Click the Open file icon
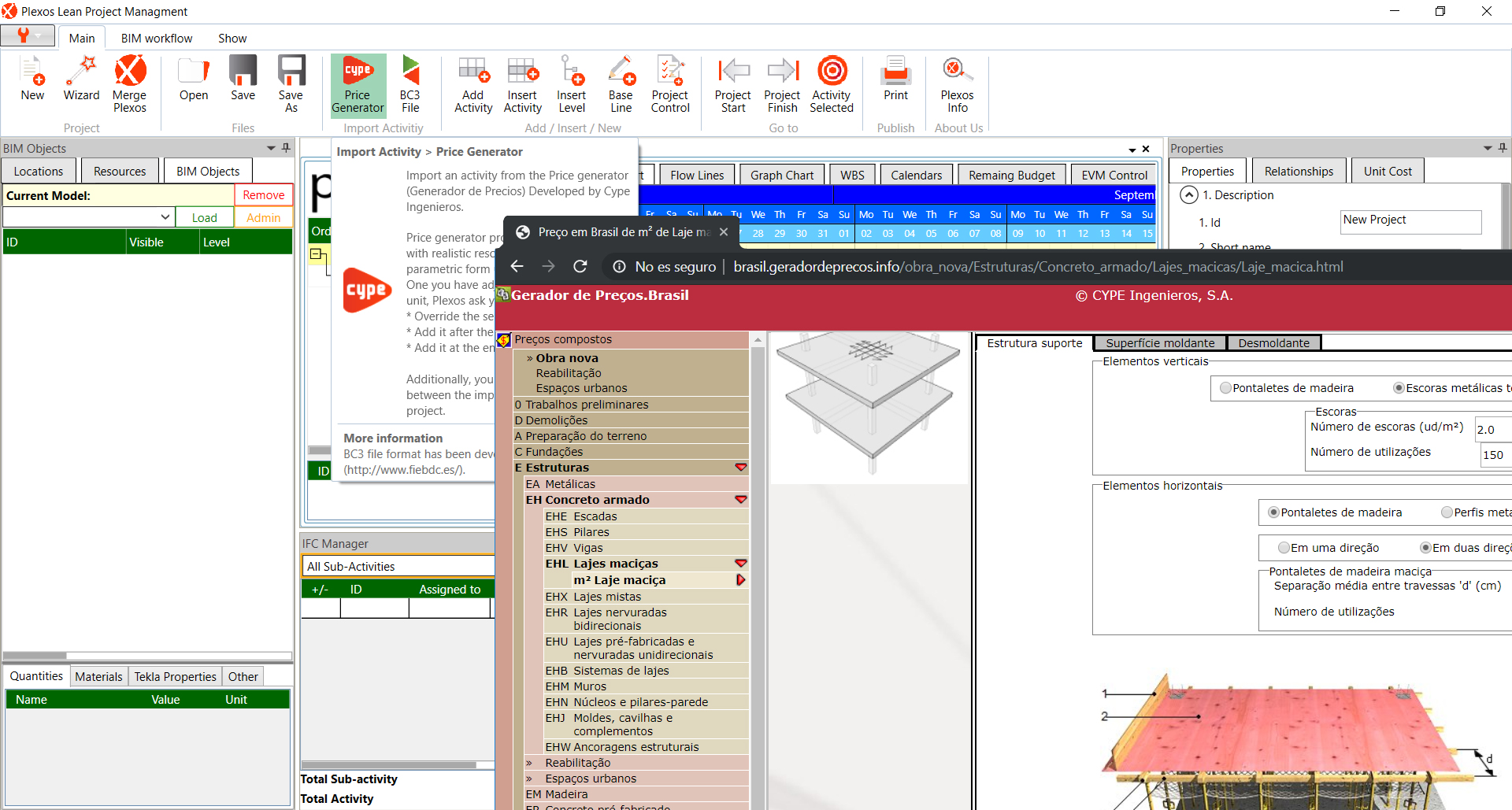 click(x=194, y=79)
